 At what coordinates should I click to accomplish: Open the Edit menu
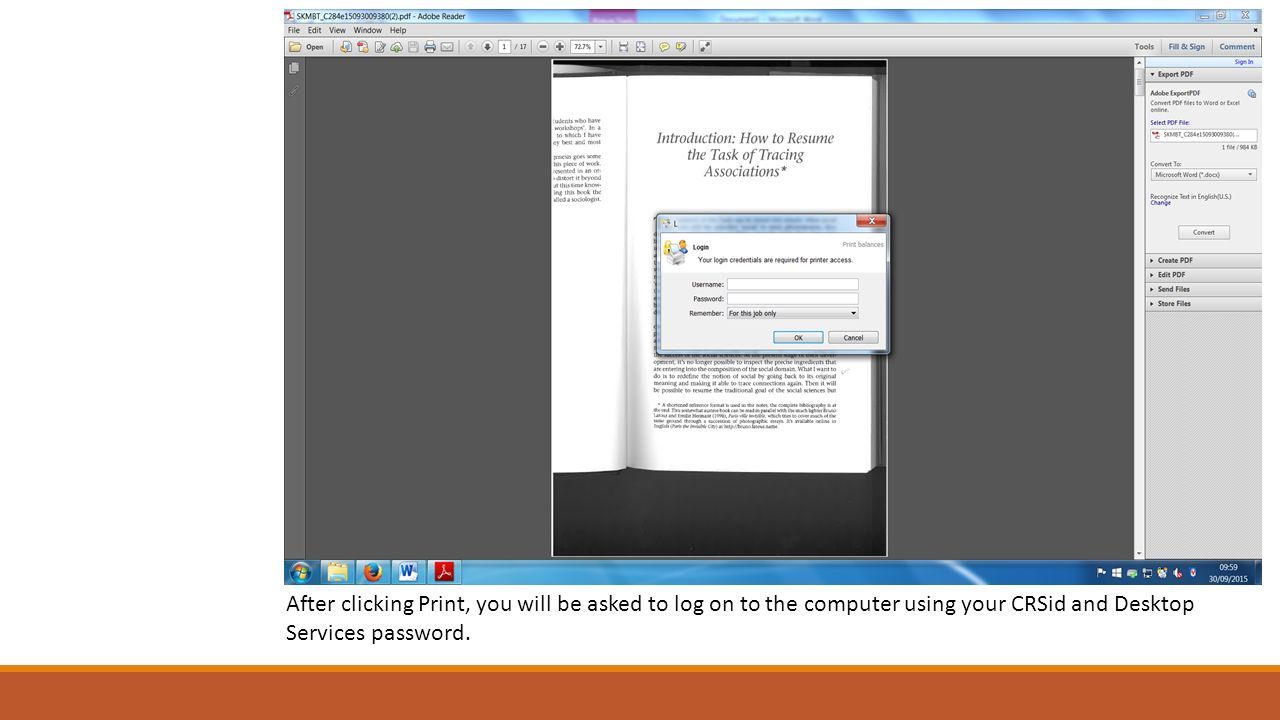tap(315, 30)
